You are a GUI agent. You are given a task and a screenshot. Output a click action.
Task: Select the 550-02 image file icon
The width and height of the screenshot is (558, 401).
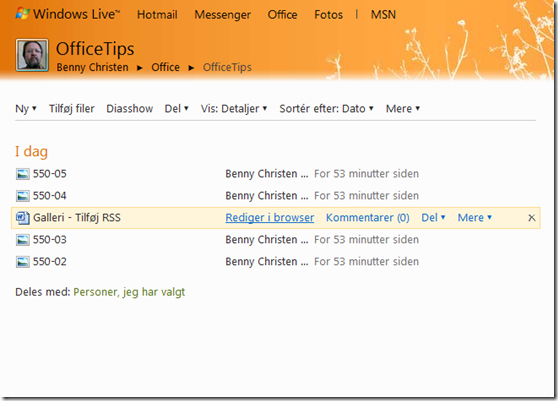23,262
